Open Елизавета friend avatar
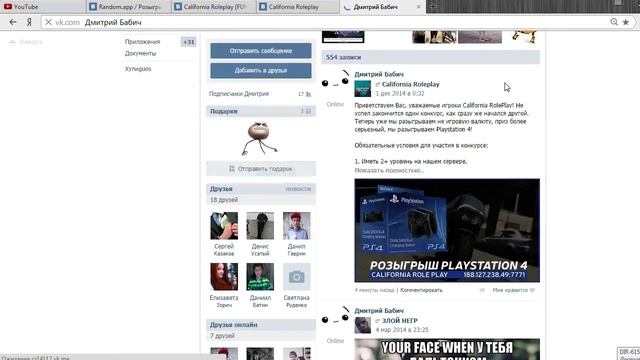The height and width of the screenshot is (360, 640). (224, 277)
